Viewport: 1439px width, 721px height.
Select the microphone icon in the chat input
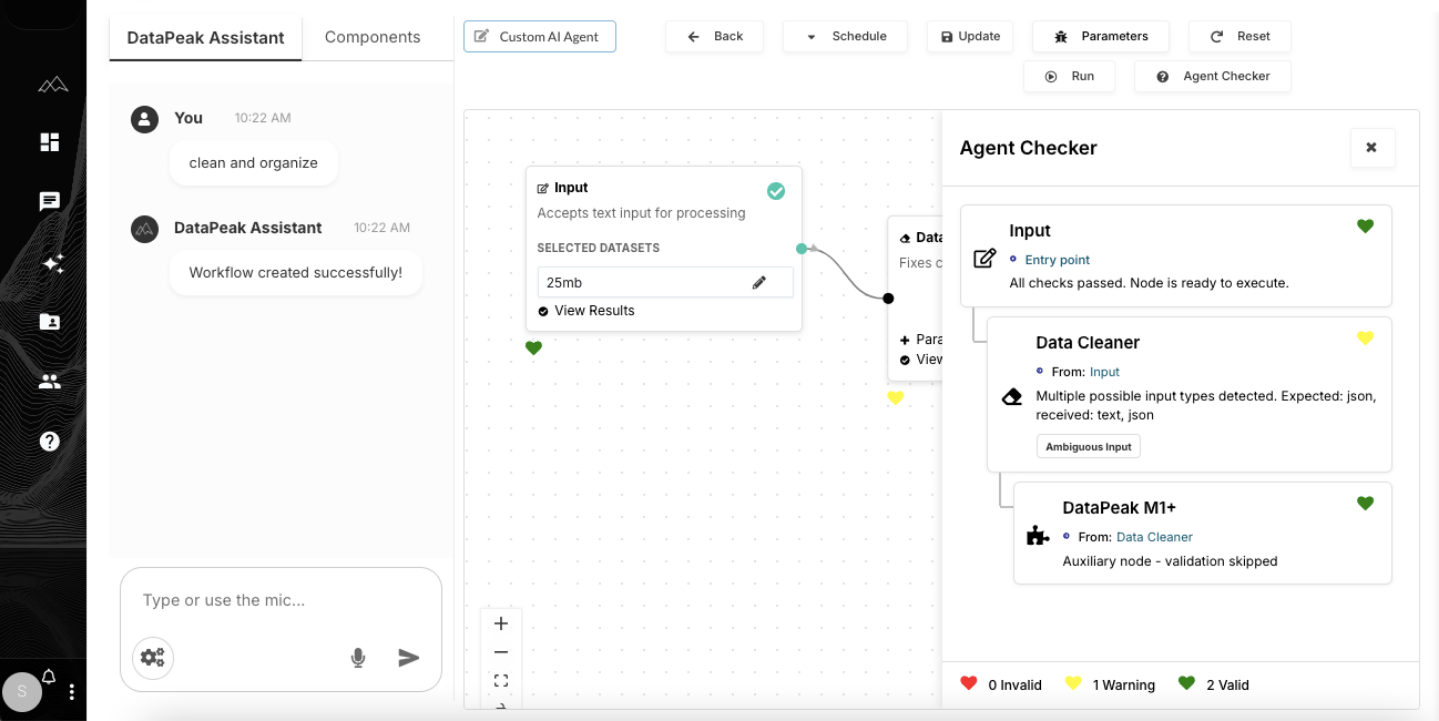point(357,657)
